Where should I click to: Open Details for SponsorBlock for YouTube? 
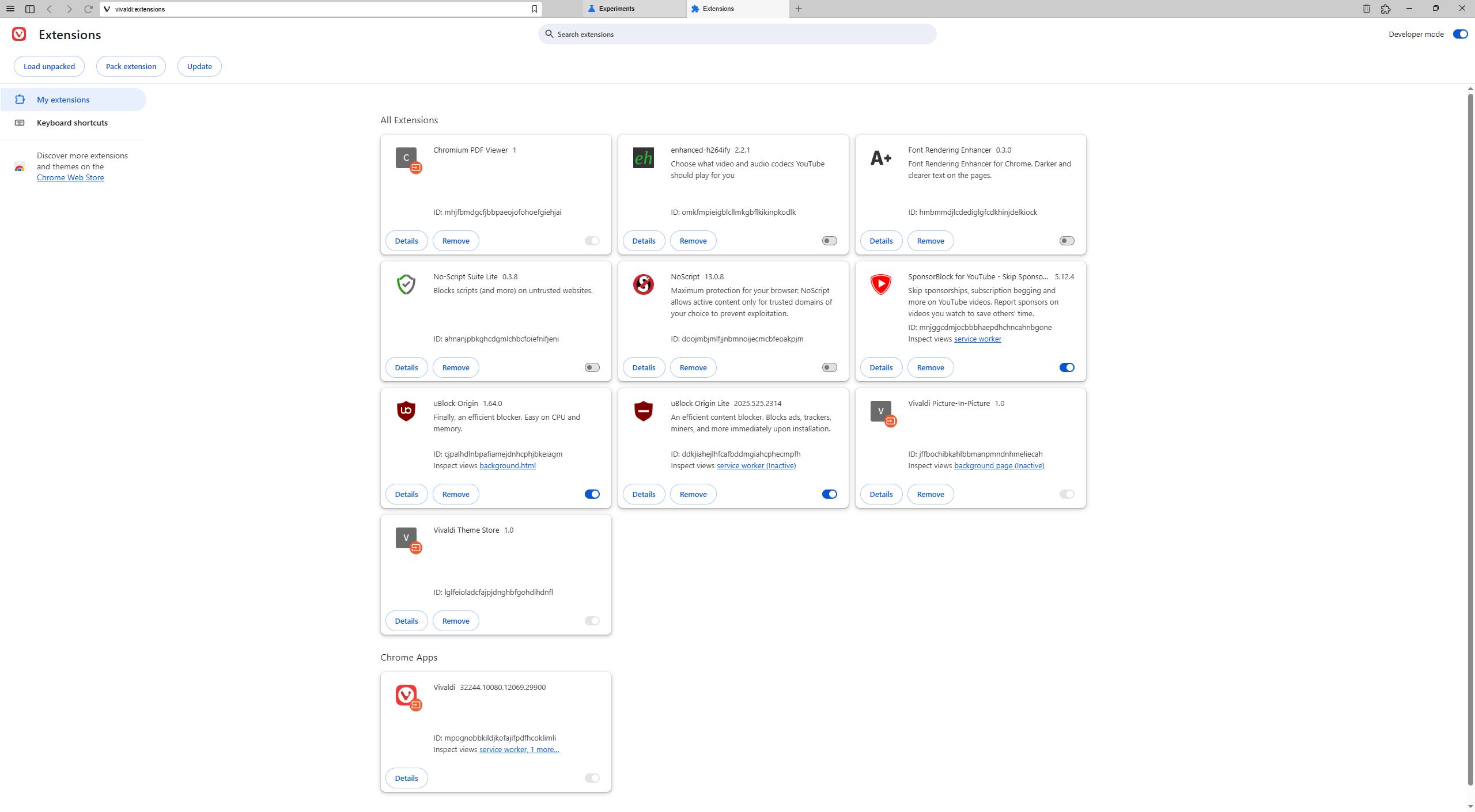(881, 367)
